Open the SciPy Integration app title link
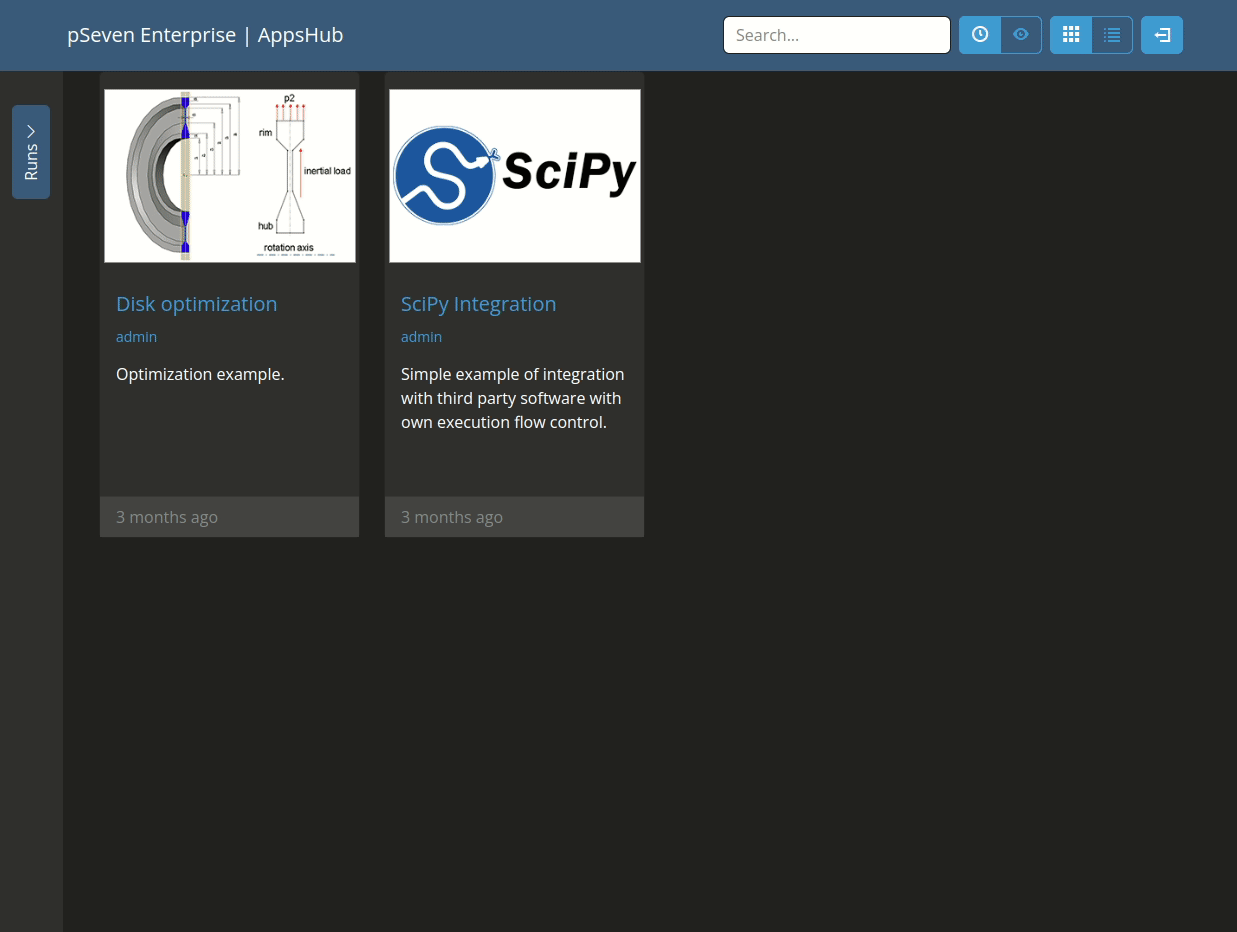 coord(478,304)
